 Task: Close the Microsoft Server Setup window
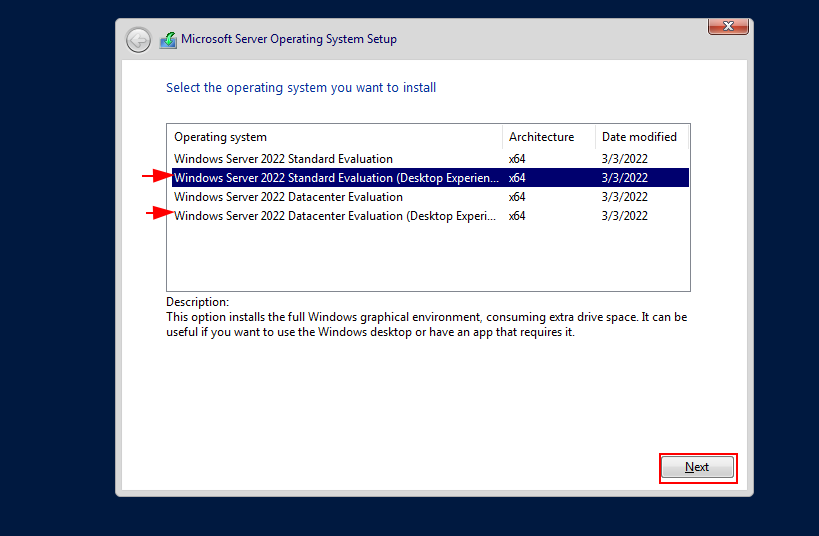pyautogui.click(x=728, y=26)
